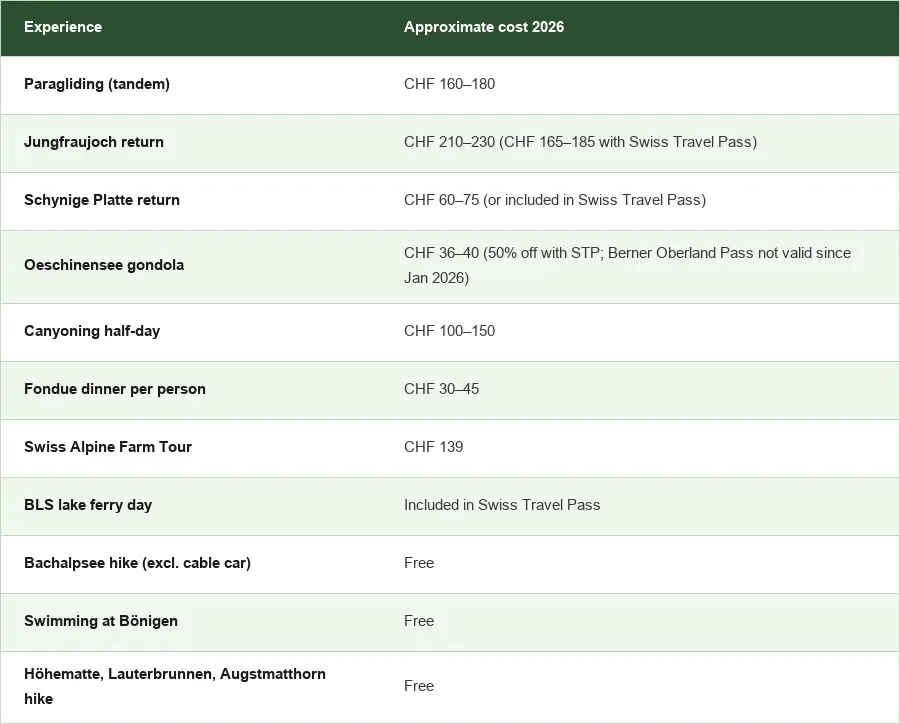The width and height of the screenshot is (900, 724).
Task: Select the 'Swimming at Bönigen' row label
Action: pyautogui.click(x=101, y=621)
